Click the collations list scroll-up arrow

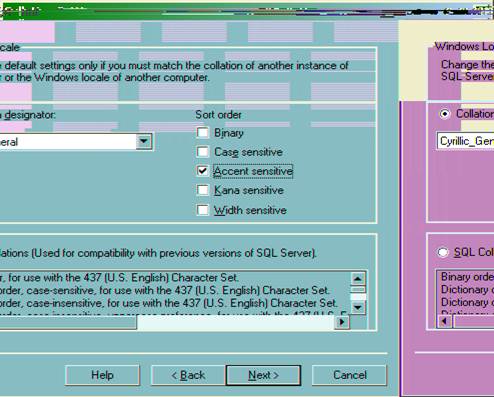coord(358,278)
